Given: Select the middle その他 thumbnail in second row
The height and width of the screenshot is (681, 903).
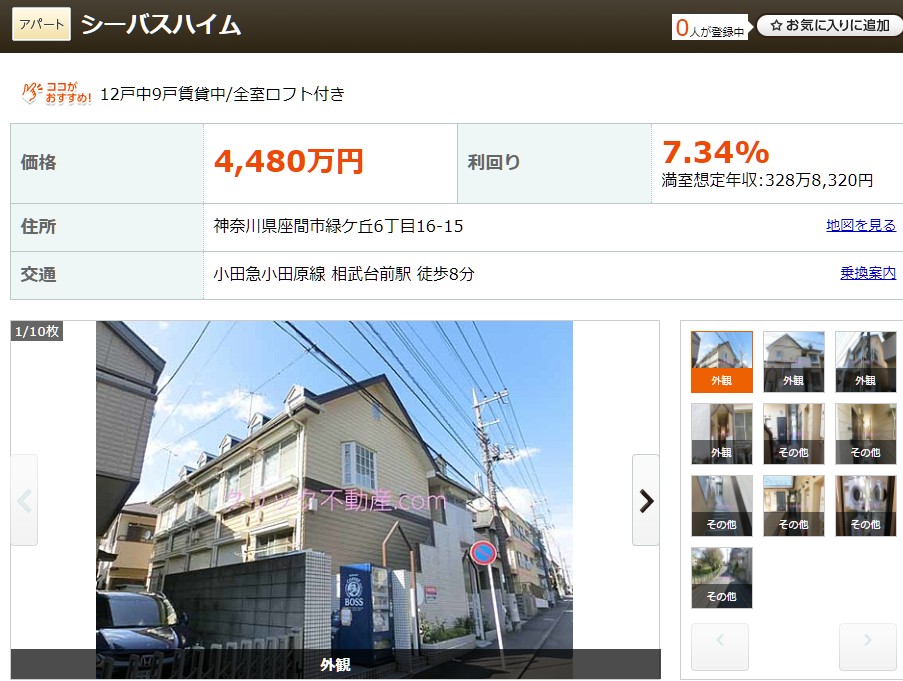Looking at the screenshot, I should click(794, 433).
